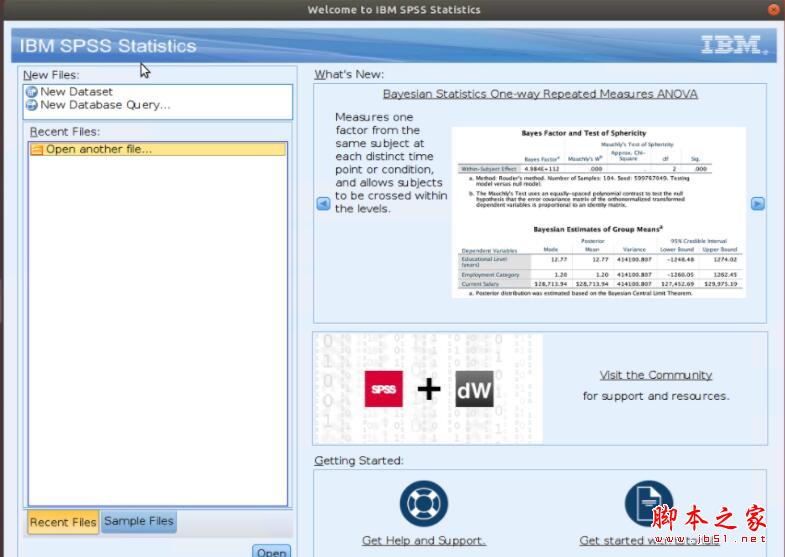This screenshot has width=785, height=557.
Task: Click the New Database Query icon
Action: click(32, 105)
